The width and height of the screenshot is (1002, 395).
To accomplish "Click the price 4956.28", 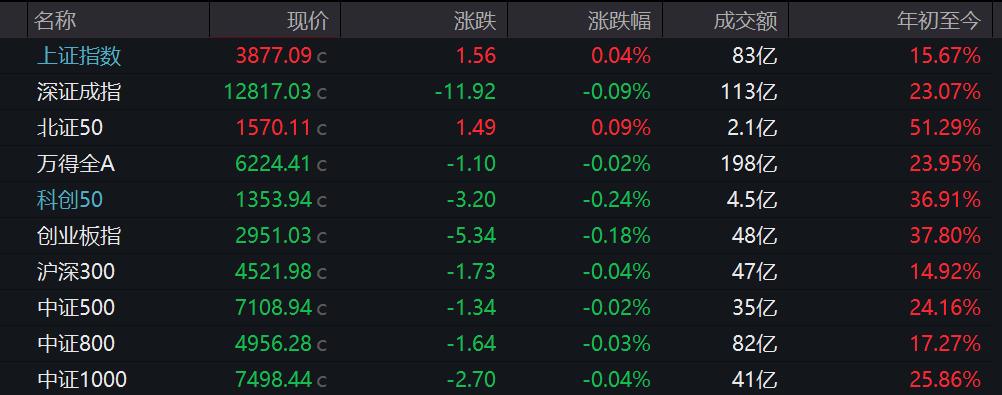I will coord(274,344).
